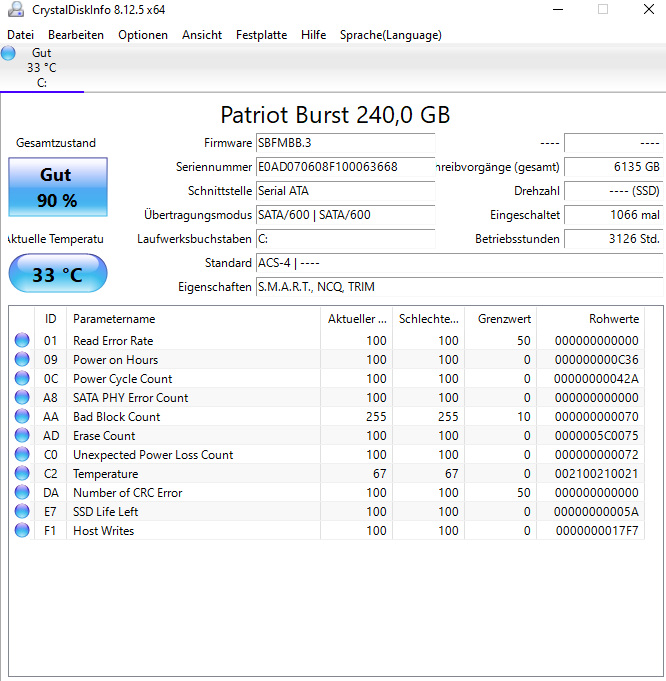Click the Gut 90 % health status button
The image size is (666, 681).
tap(58, 187)
